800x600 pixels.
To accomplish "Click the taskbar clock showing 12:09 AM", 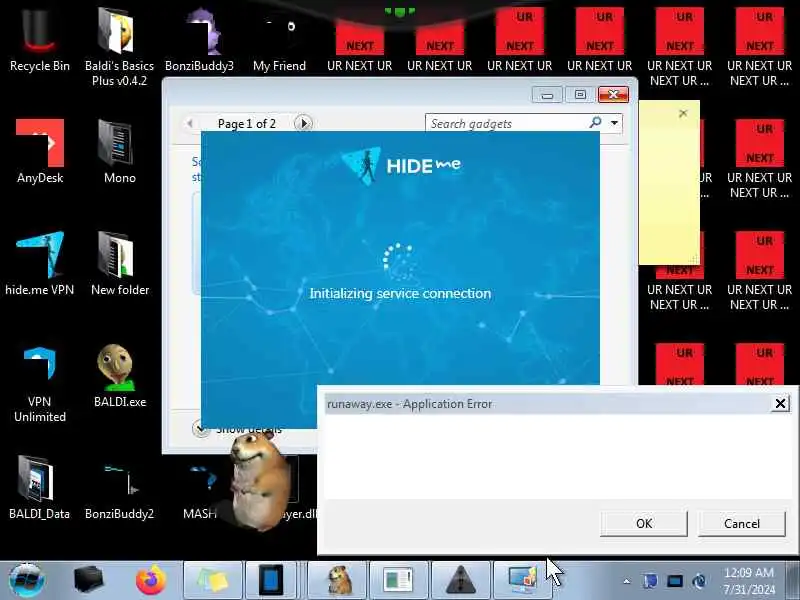I will pyautogui.click(x=749, y=581).
